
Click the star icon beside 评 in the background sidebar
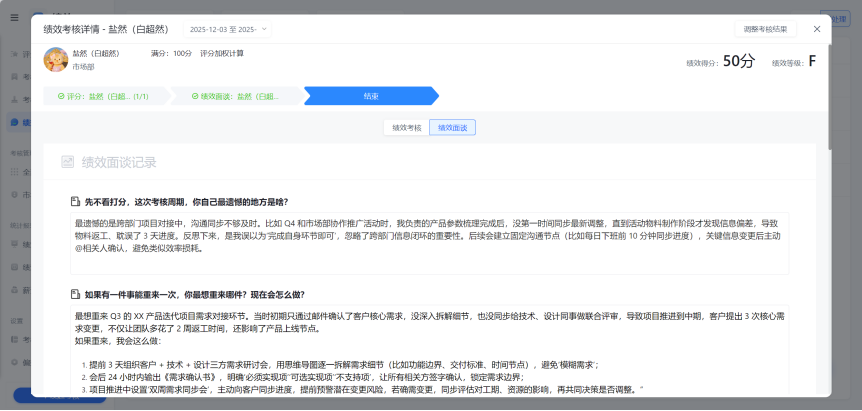14,54
